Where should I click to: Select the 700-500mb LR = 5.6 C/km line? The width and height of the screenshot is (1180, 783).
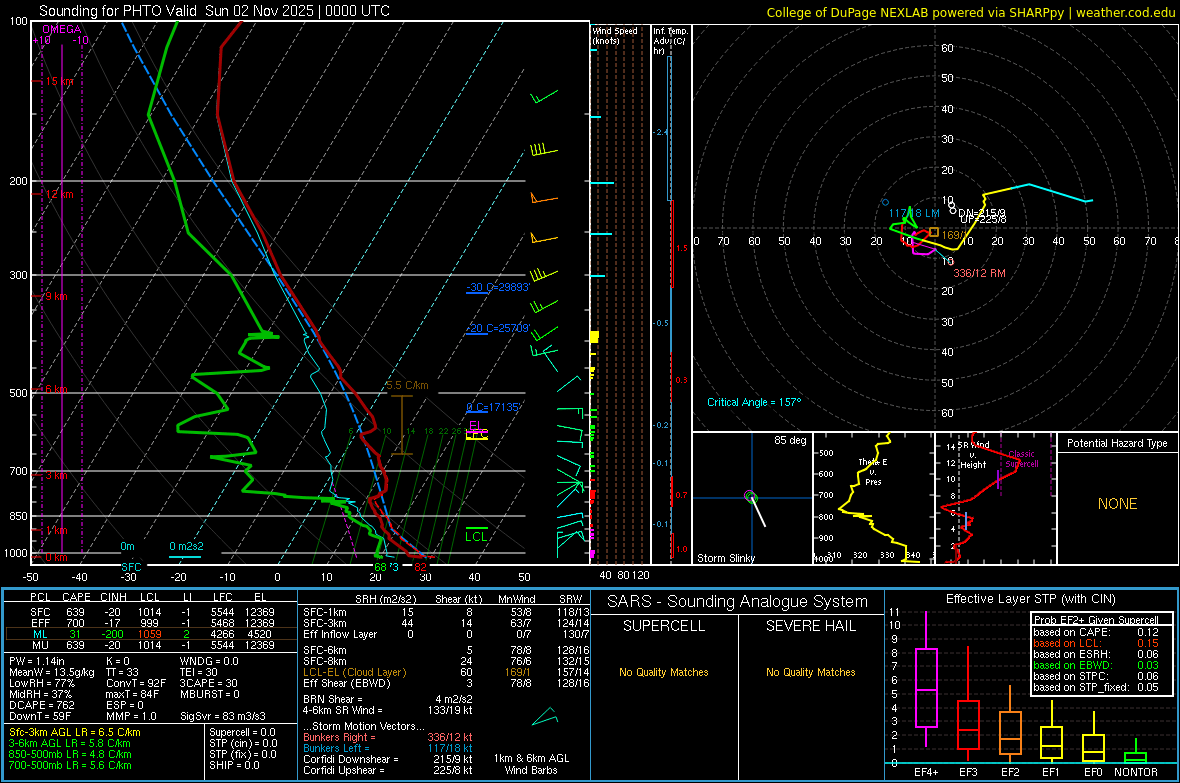[x=70, y=765]
